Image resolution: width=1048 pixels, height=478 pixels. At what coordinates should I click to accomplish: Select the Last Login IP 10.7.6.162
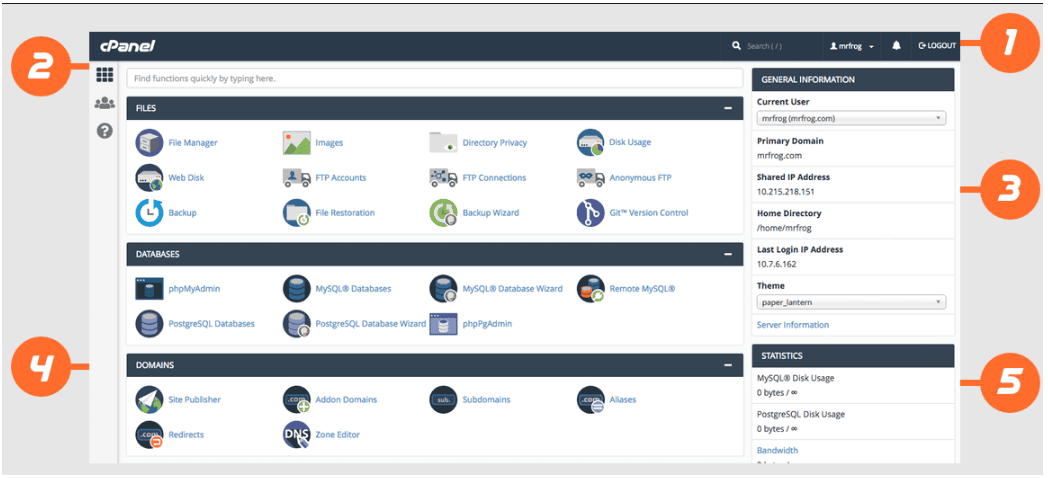click(x=776, y=264)
